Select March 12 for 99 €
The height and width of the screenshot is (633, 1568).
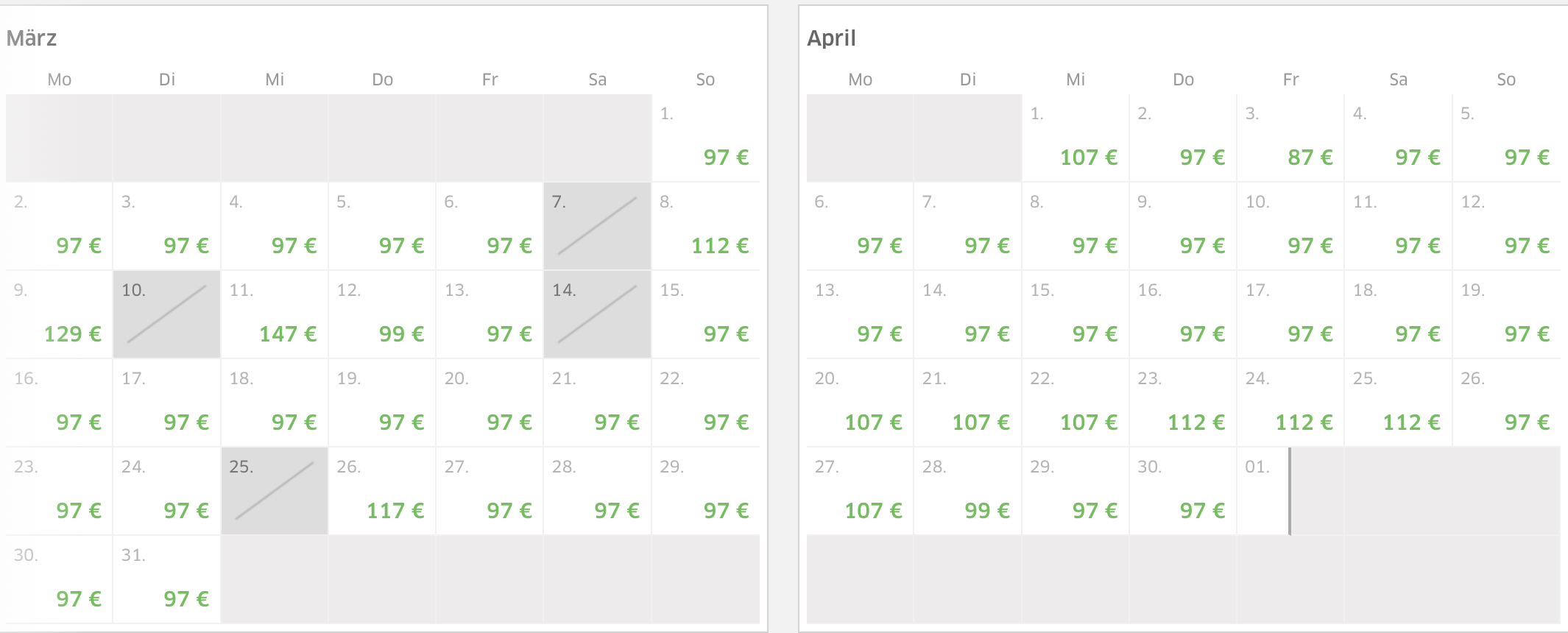(381, 315)
